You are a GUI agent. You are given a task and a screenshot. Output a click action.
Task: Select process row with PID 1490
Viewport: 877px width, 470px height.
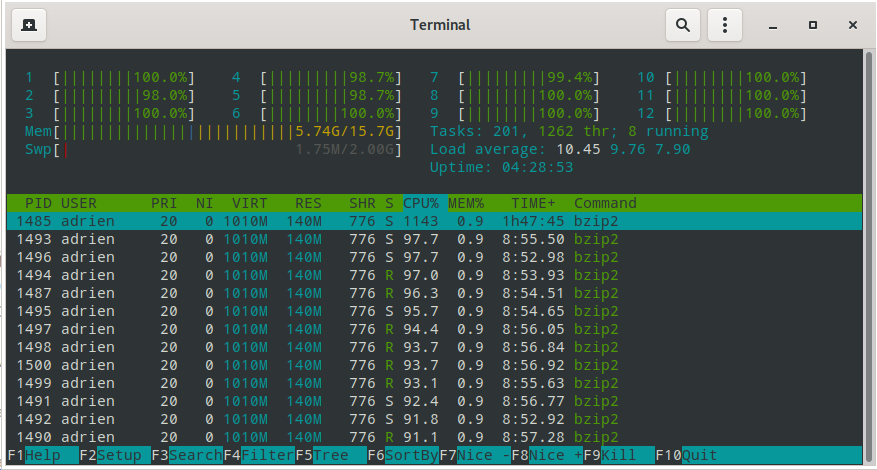434,437
